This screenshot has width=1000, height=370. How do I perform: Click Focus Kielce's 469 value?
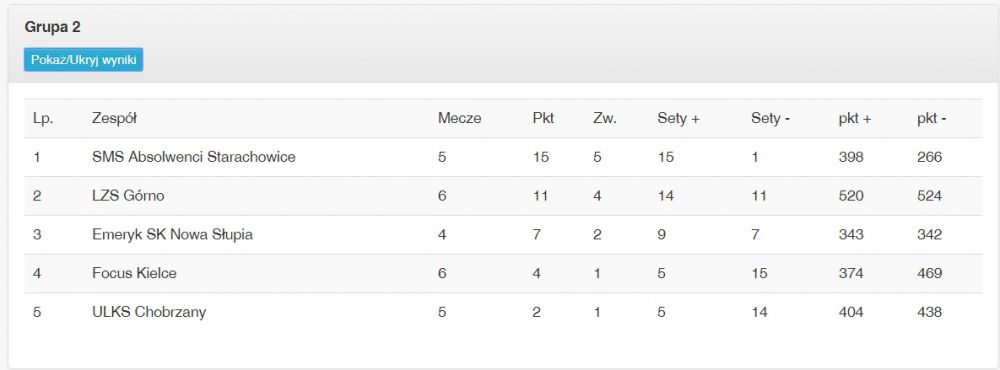point(929,273)
